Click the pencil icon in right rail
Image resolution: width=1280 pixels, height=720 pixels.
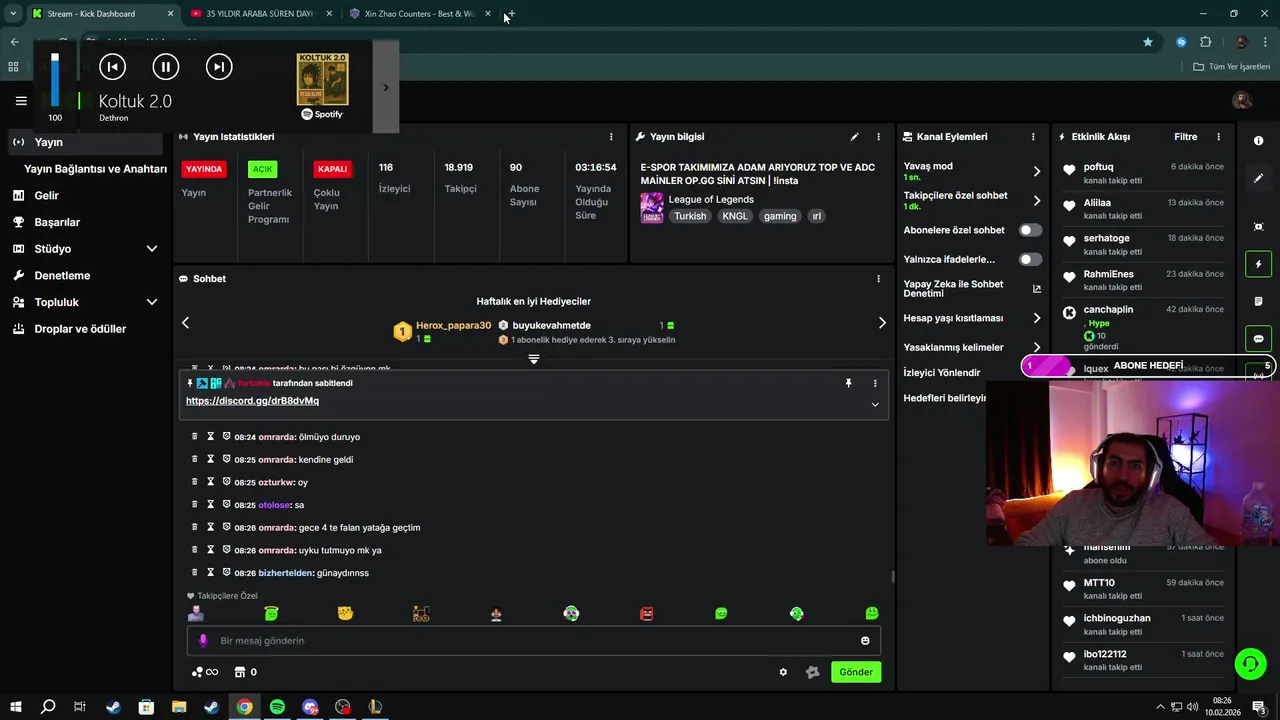[1258, 178]
